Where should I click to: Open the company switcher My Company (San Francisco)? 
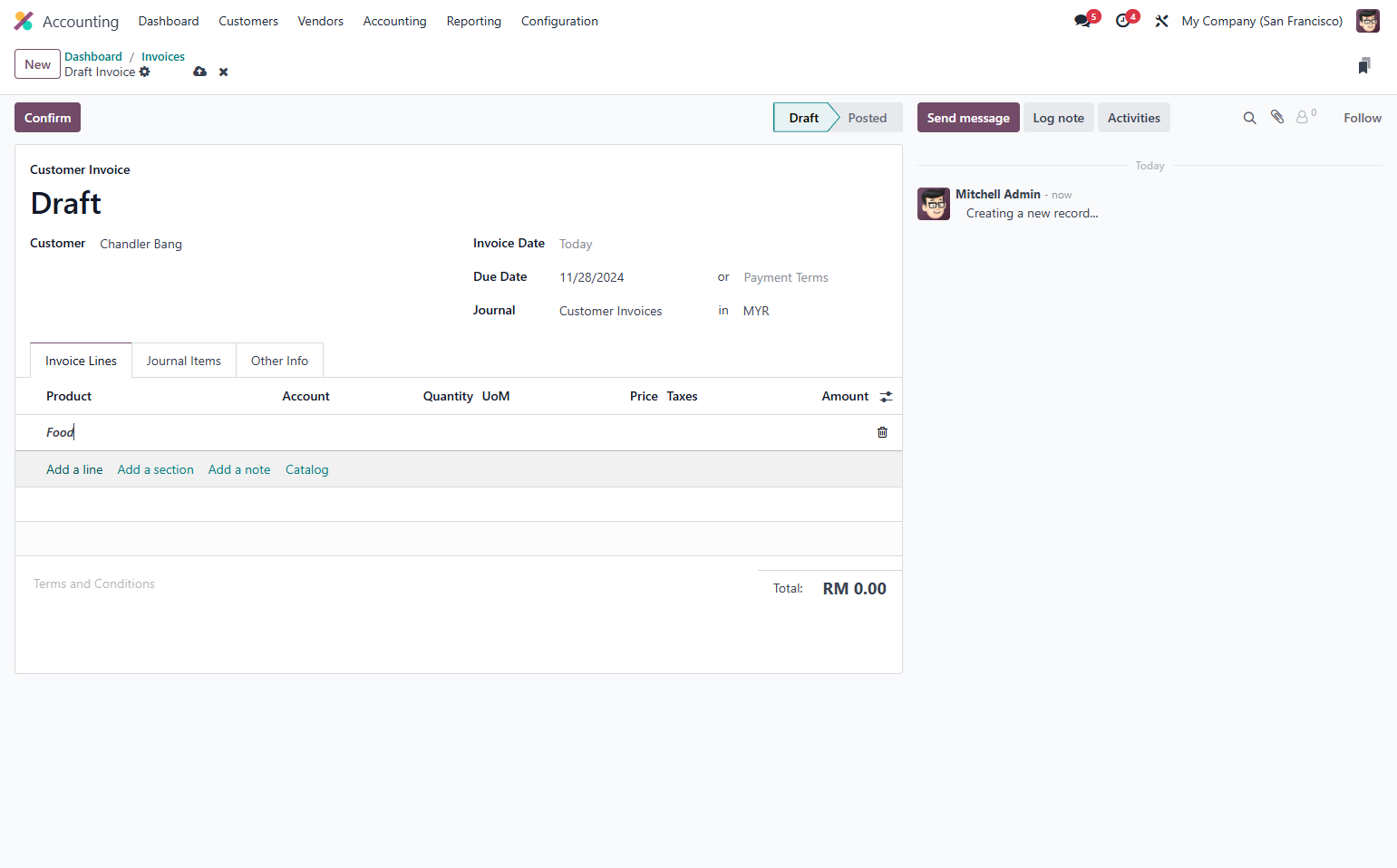pos(1262,21)
